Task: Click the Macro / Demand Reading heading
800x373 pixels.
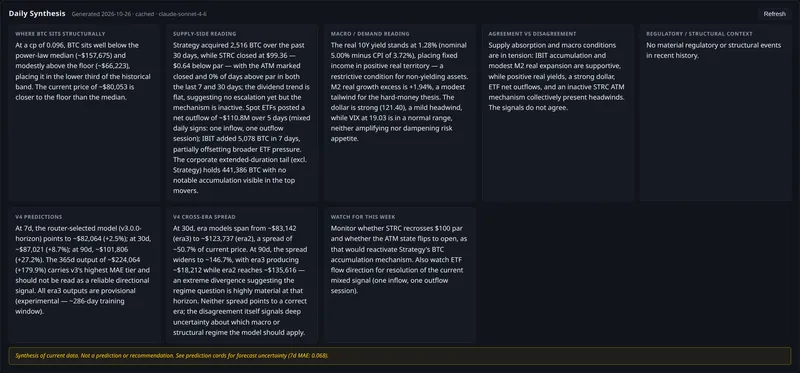Action: (370, 34)
